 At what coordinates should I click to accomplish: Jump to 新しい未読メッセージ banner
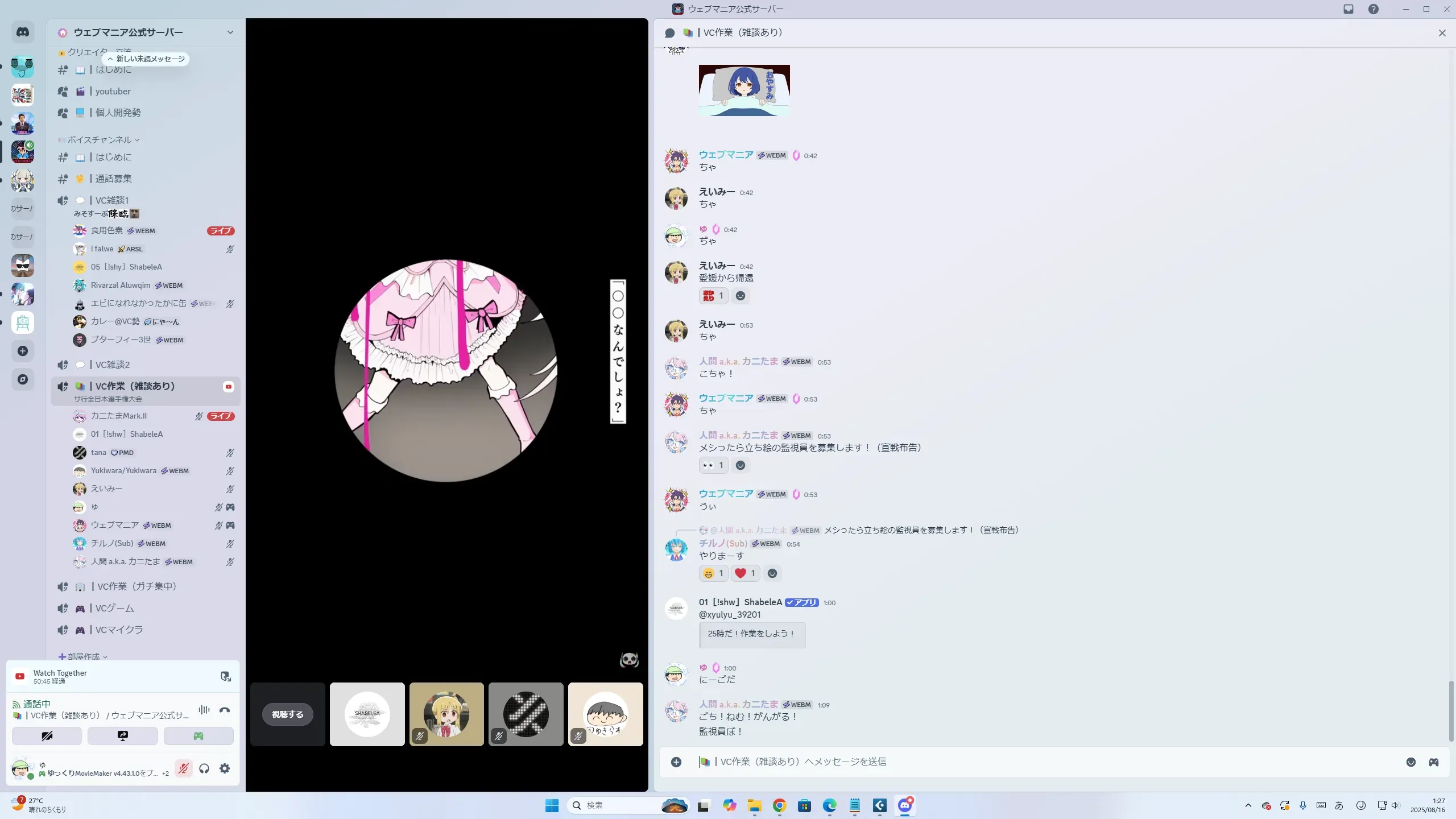point(146,59)
